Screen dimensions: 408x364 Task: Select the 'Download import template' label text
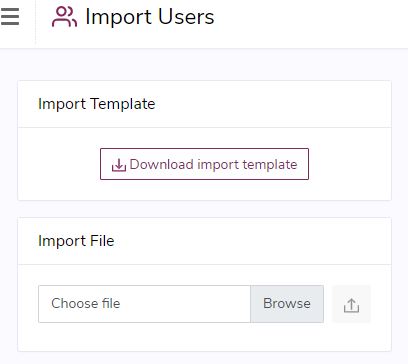point(213,165)
